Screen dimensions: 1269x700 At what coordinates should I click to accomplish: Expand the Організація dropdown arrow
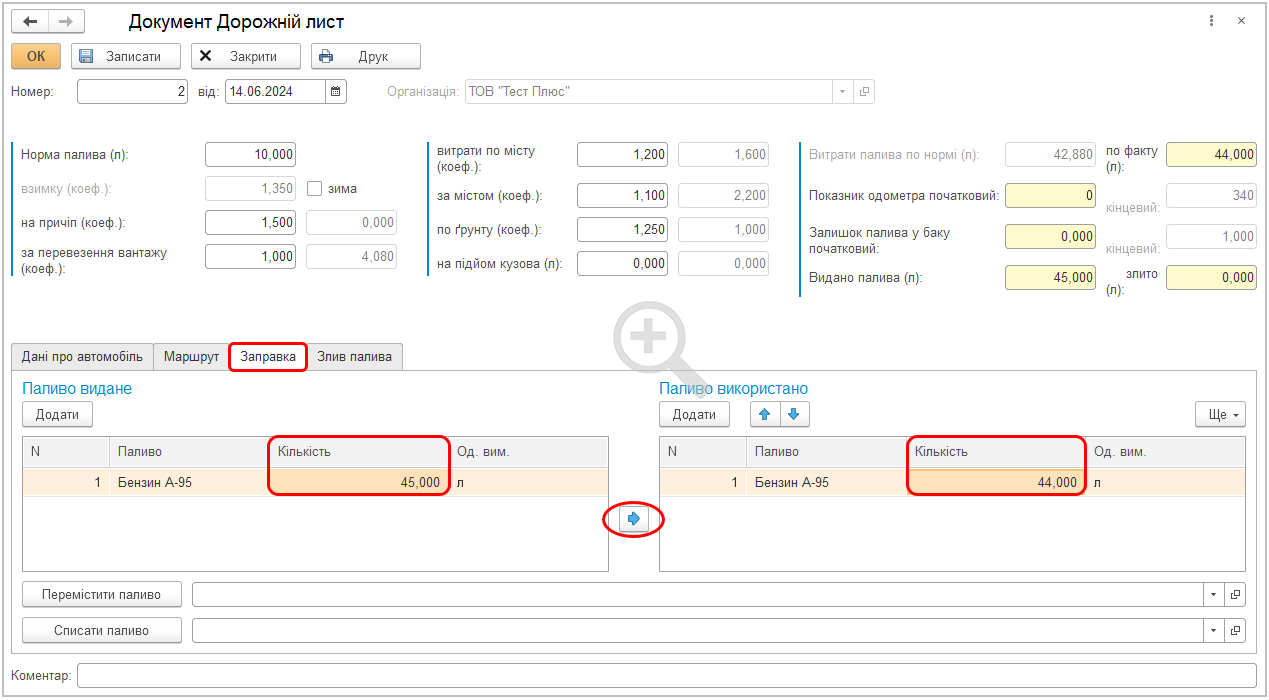(x=843, y=92)
